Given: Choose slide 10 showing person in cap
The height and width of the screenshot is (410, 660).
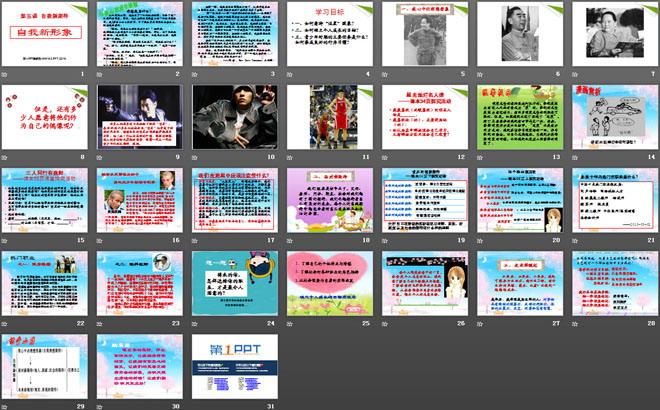Looking at the screenshot, I should 235,119.
